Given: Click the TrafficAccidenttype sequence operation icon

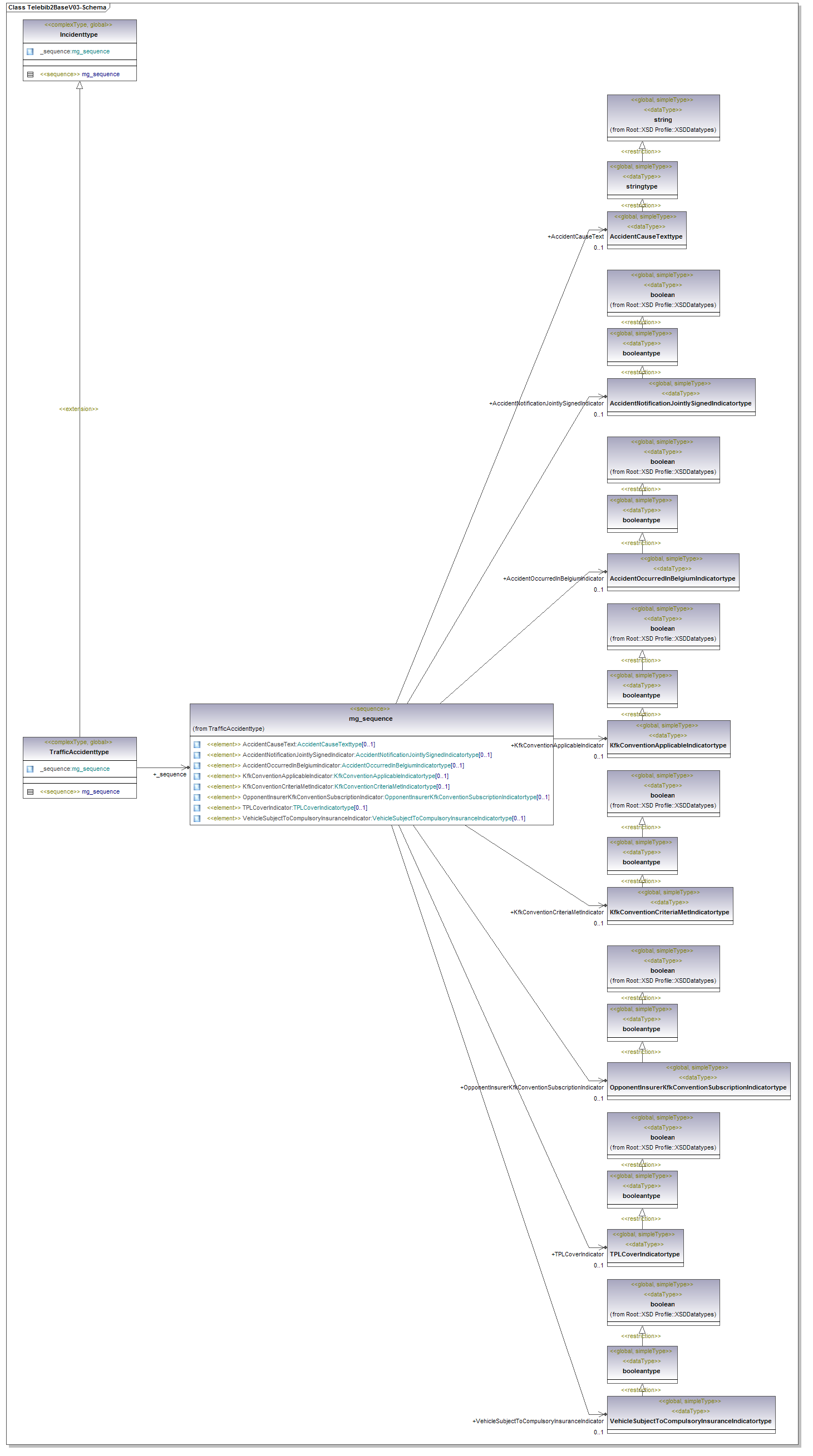Looking at the screenshot, I should coord(30,792).
